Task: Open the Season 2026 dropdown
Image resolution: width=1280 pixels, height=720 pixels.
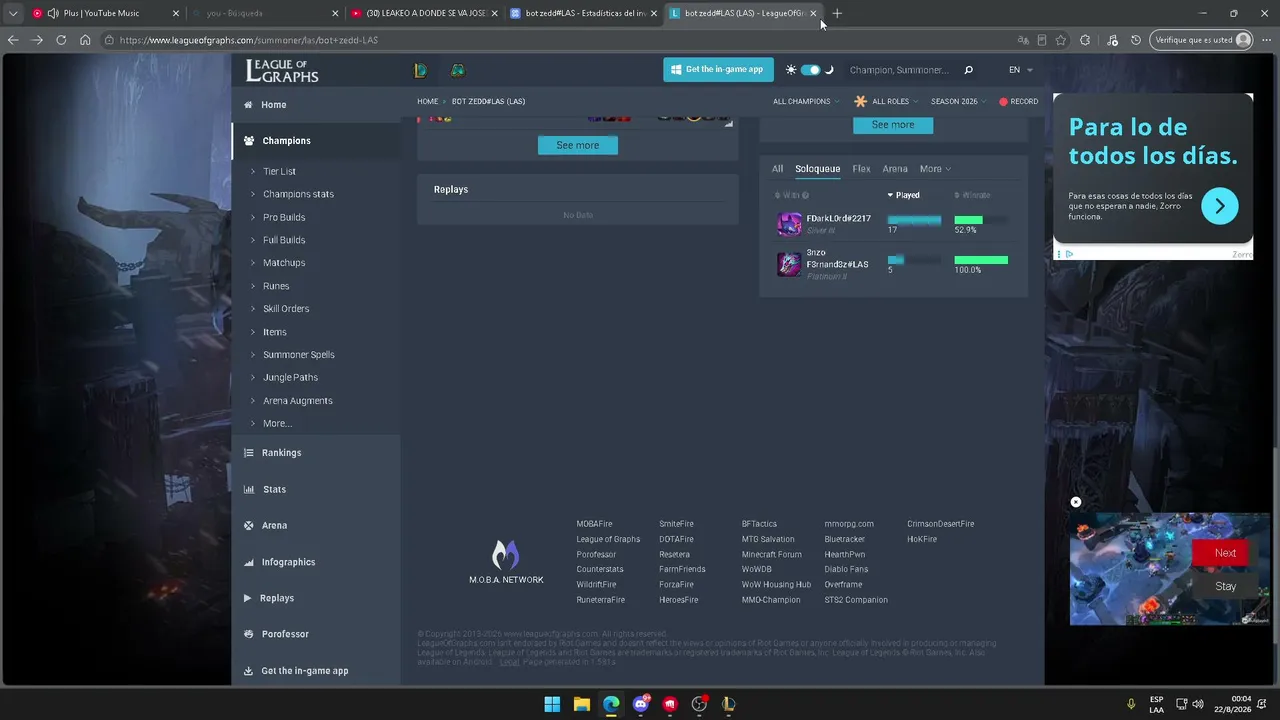Action: tap(958, 102)
